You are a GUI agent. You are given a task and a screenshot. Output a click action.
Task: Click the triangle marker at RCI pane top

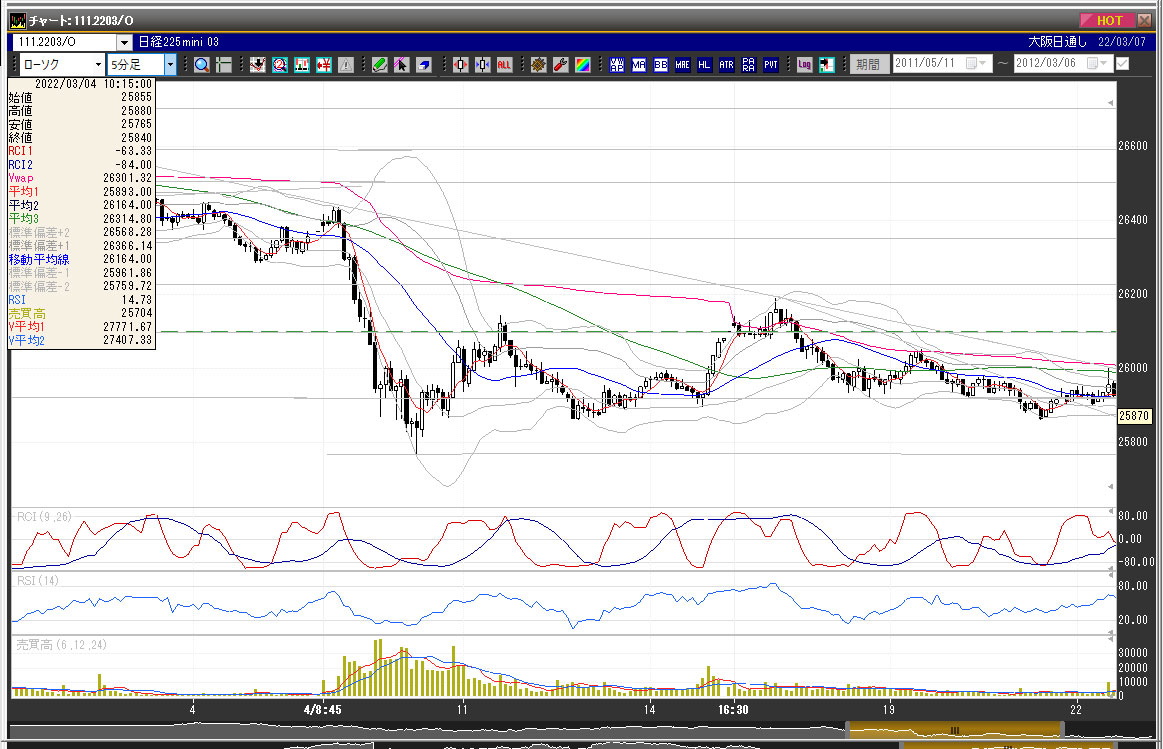(1110, 512)
